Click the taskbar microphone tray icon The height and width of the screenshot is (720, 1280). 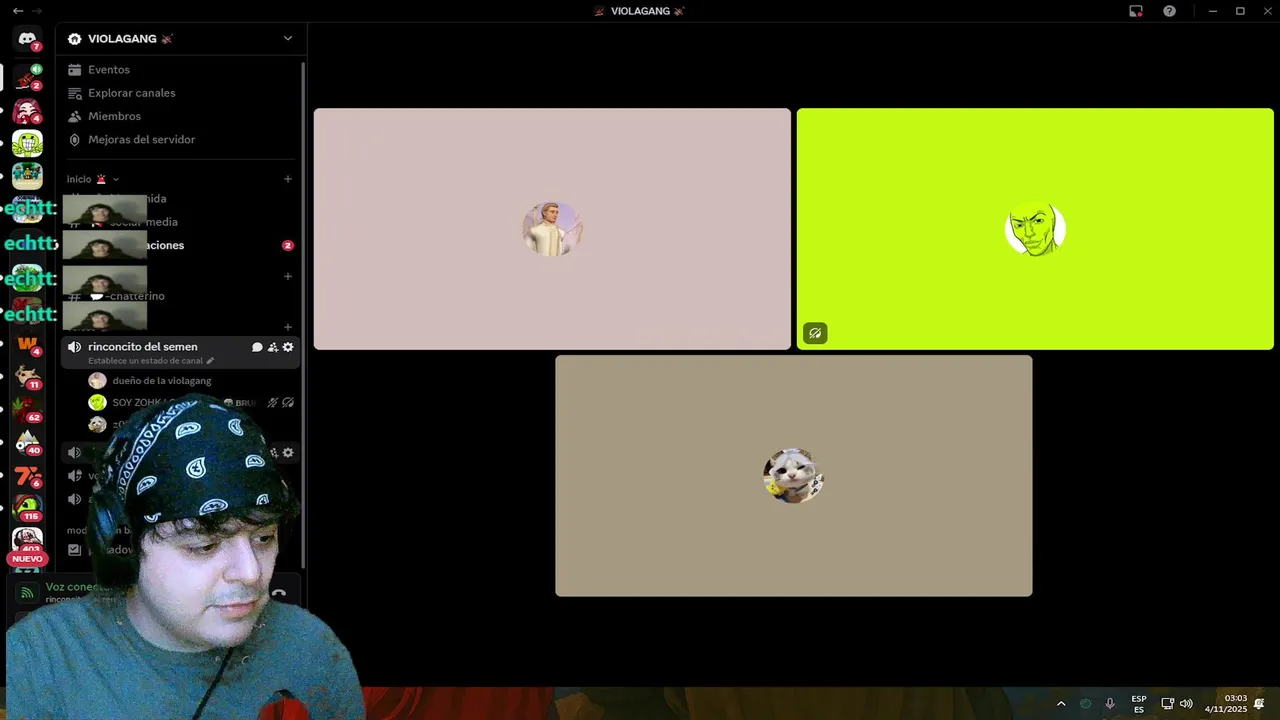click(x=1110, y=704)
